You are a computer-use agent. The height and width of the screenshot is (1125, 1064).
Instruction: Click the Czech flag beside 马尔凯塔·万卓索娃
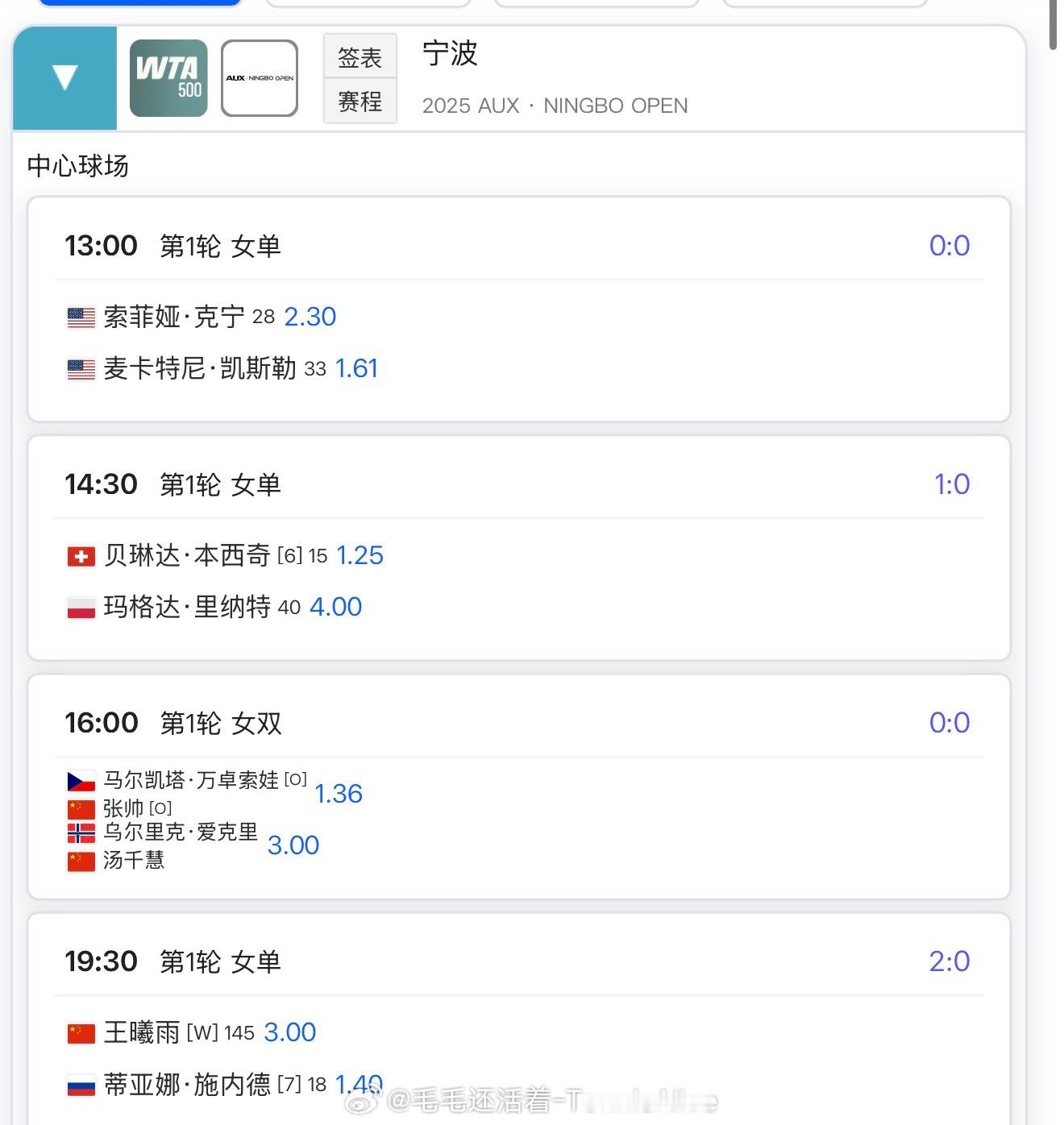(x=81, y=781)
